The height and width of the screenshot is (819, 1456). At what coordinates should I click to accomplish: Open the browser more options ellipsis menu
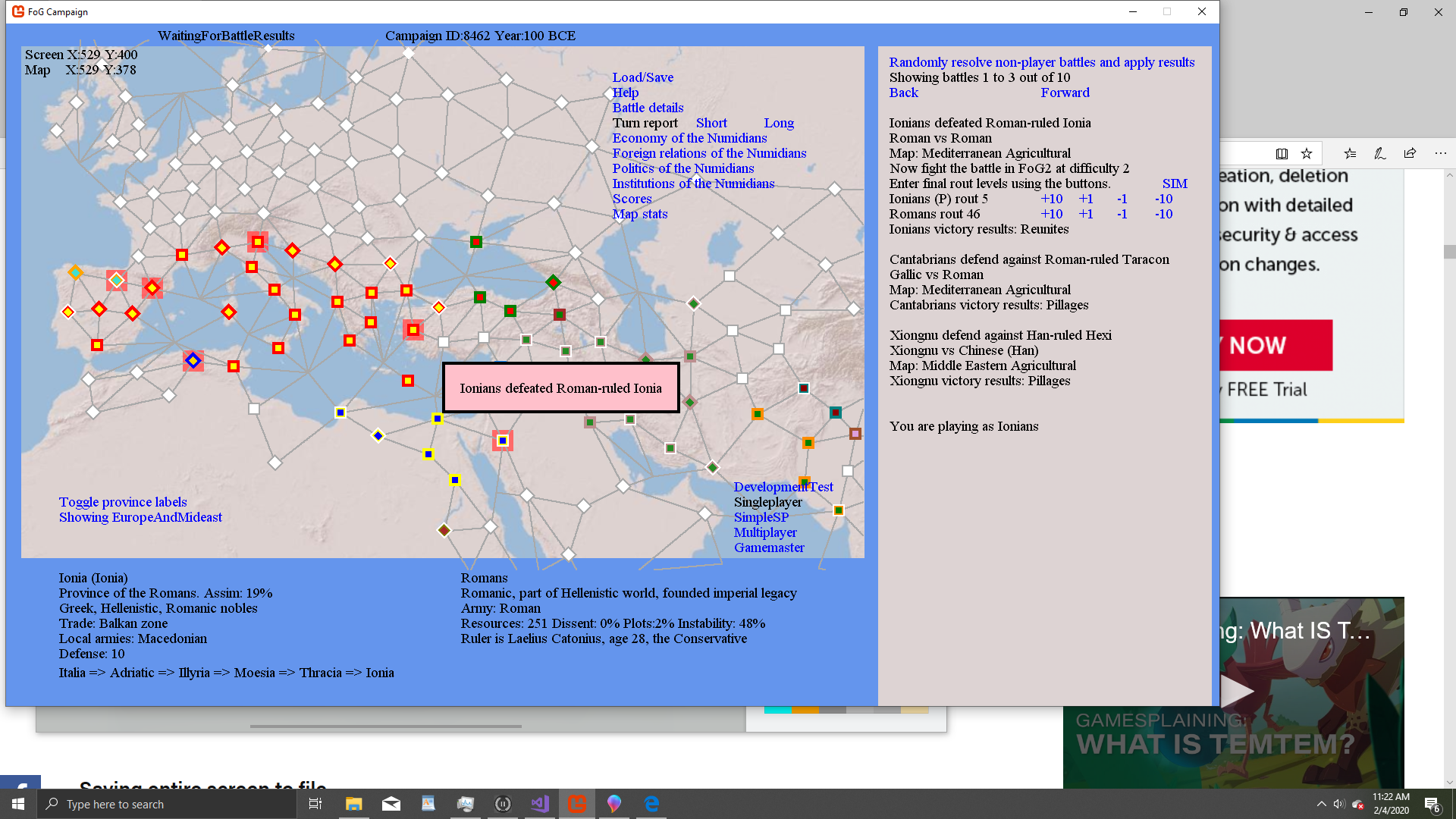coord(1440,153)
